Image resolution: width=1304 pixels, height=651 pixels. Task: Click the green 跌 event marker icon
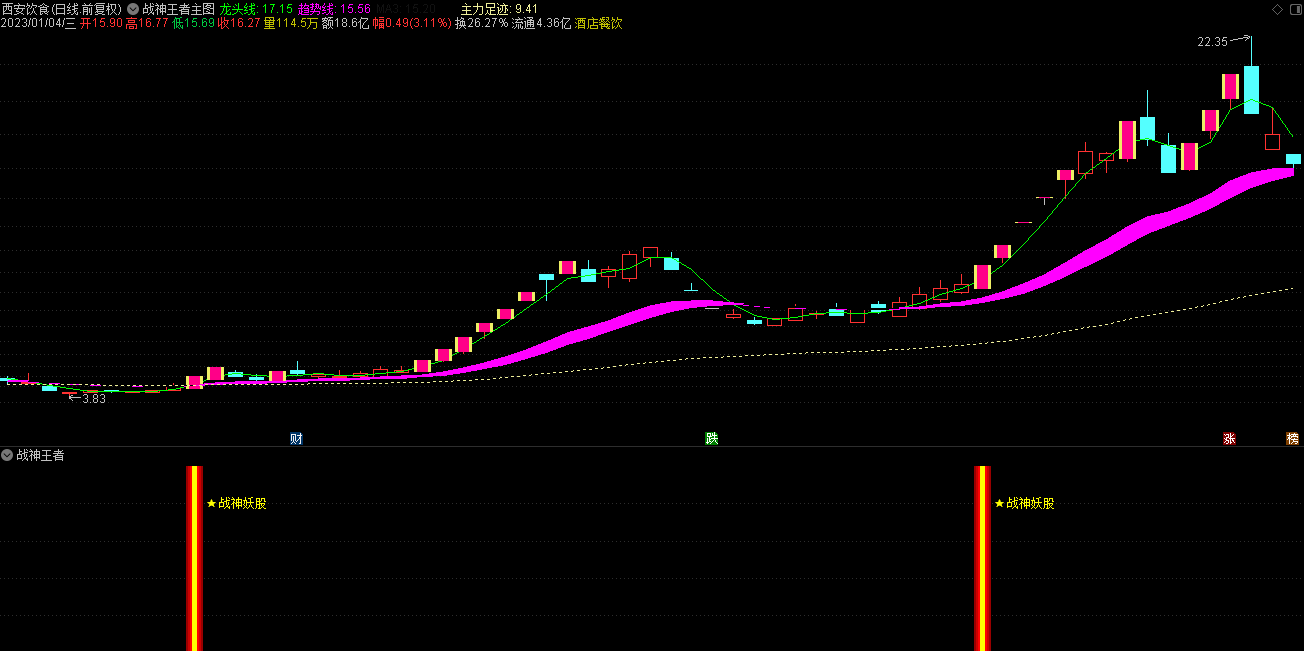pos(711,438)
